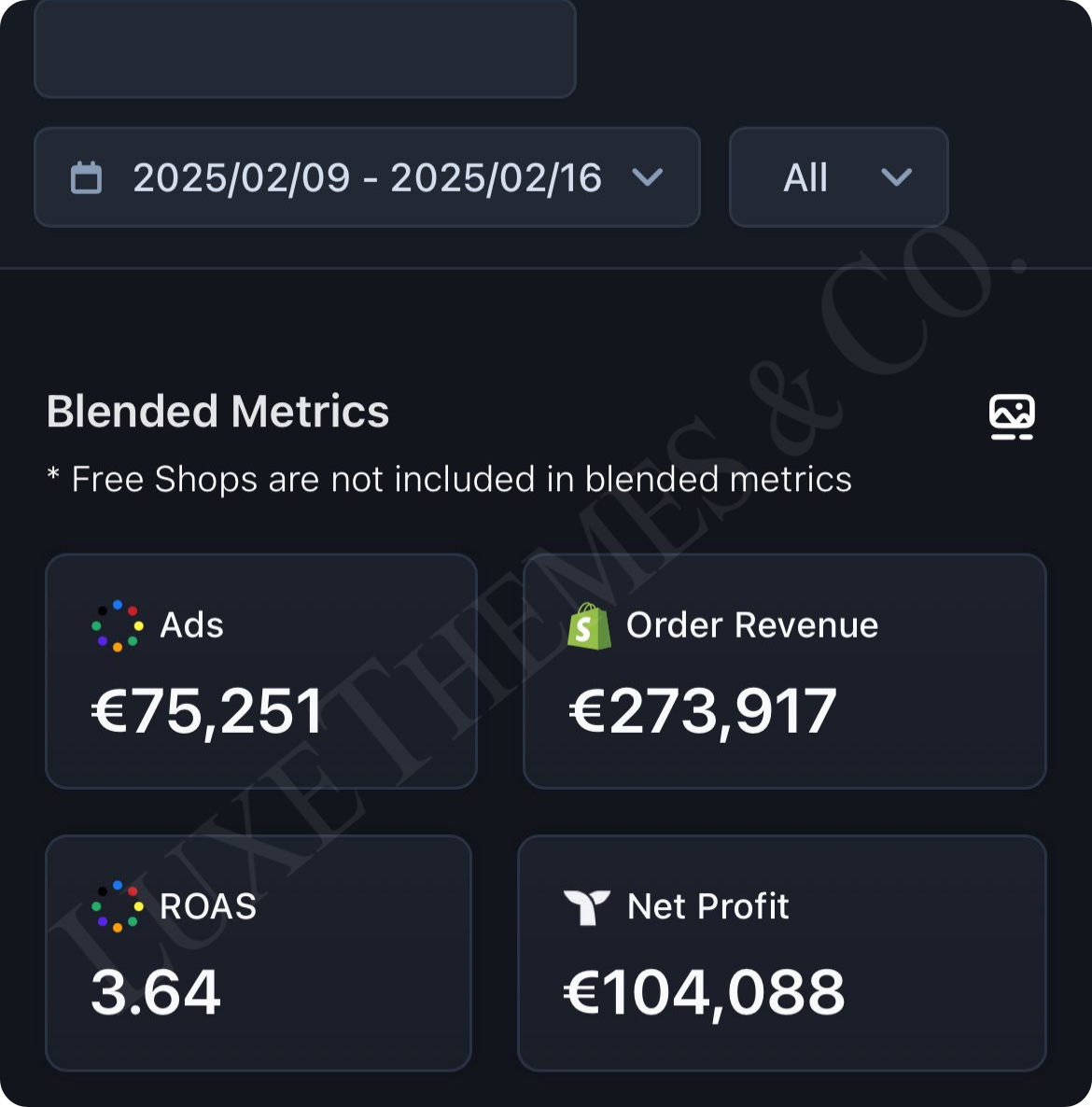1092x1107 pixels.
Task: Select the Net Profit card
Action: pyautogui.click(x=782, y=952)
